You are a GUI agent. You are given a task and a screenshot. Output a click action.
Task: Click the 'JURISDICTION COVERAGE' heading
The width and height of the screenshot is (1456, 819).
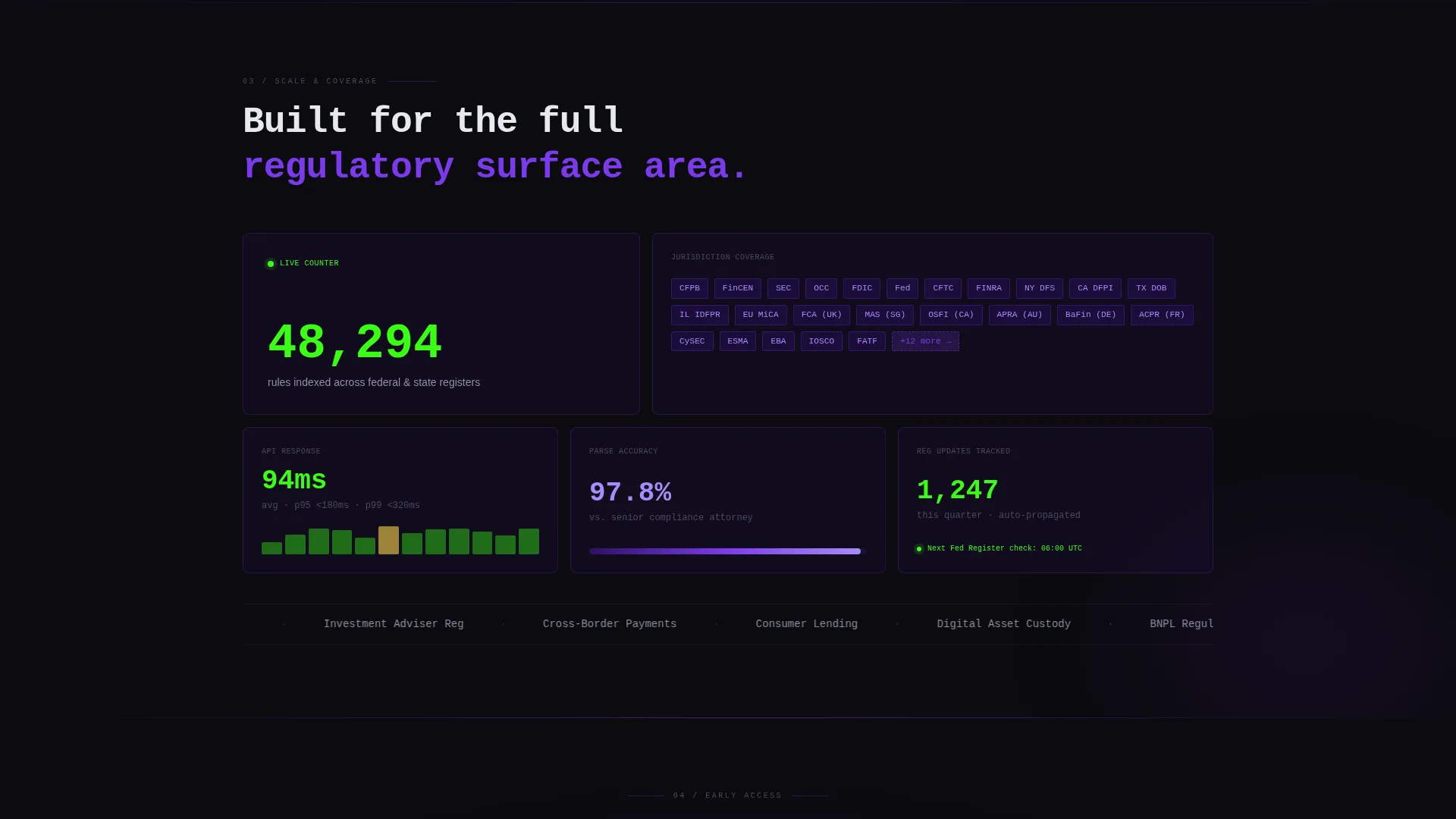tap(723, 257)
